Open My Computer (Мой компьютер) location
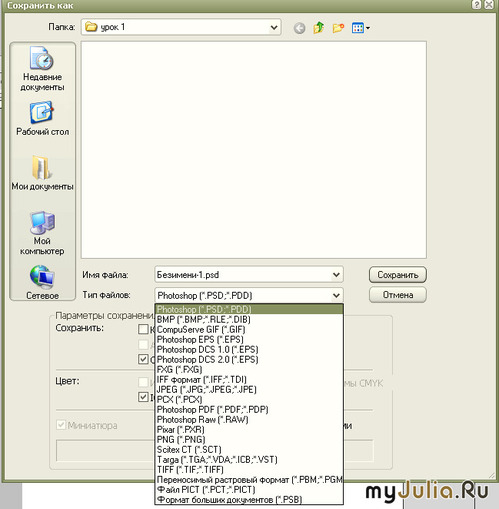The width and height of the screenshot is (499, 509). click(42, 233)
